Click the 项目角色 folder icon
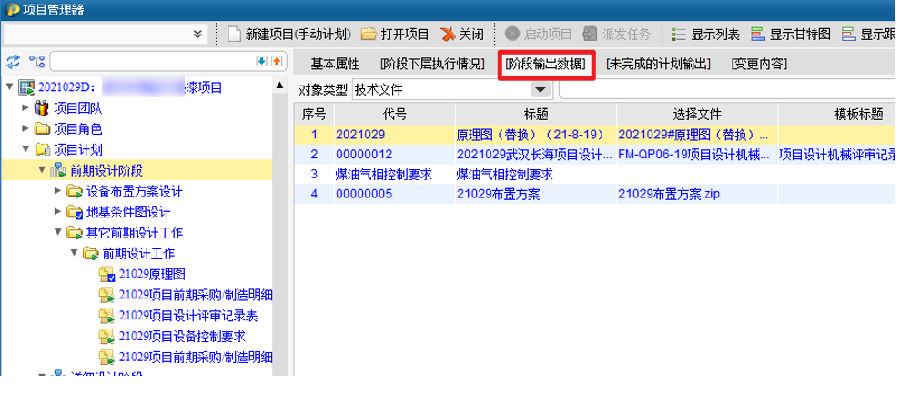 (x=42, y=129)
